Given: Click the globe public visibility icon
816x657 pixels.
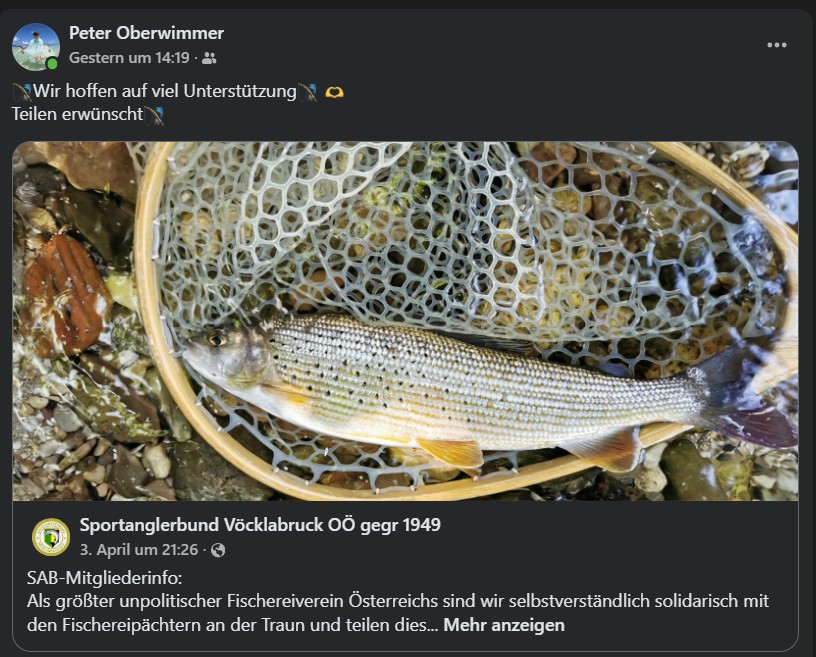Looking at the screenshot, I should (218, 550).
